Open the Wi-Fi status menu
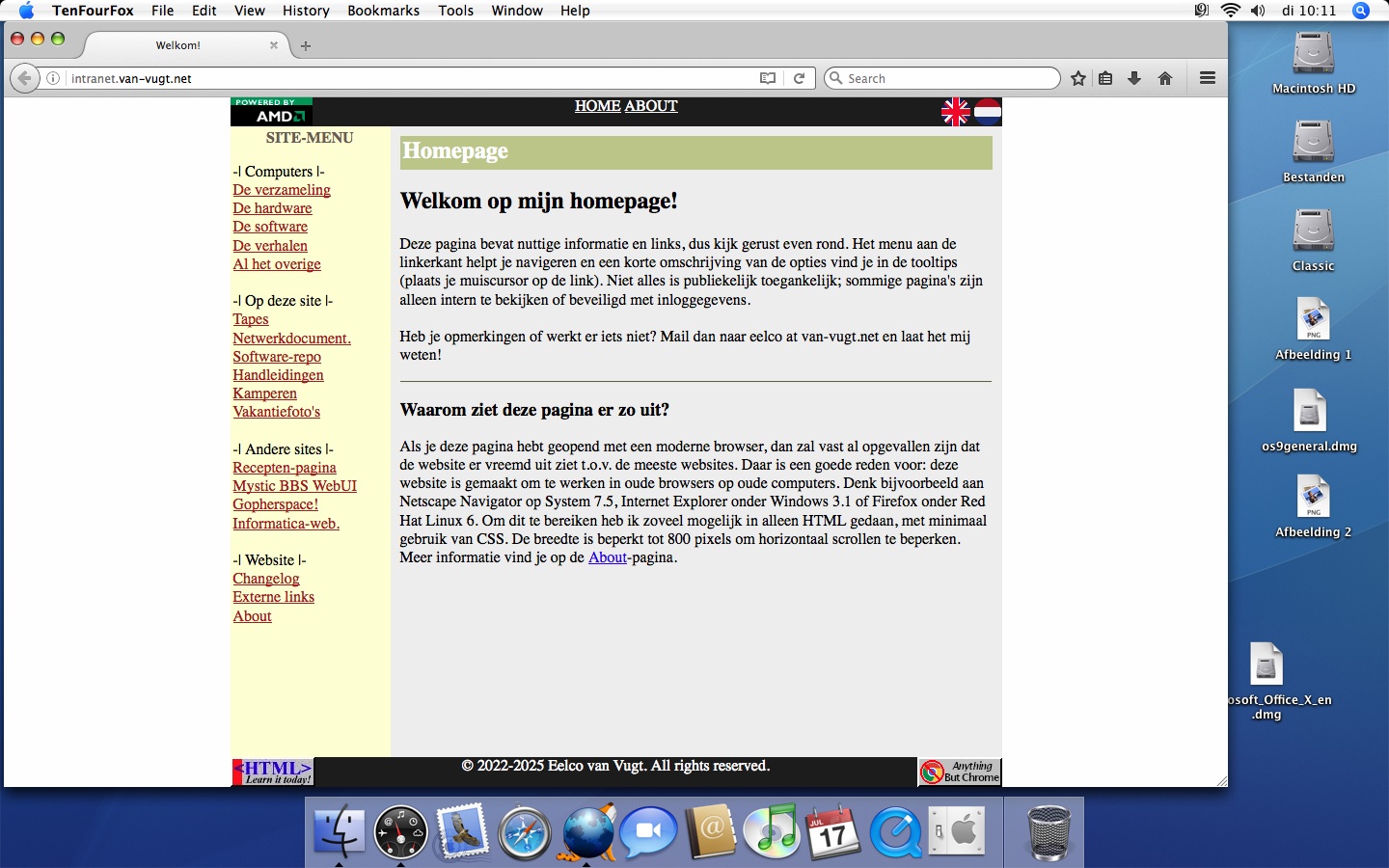Screen dimensions: 1389x868 coord(1230,11)
